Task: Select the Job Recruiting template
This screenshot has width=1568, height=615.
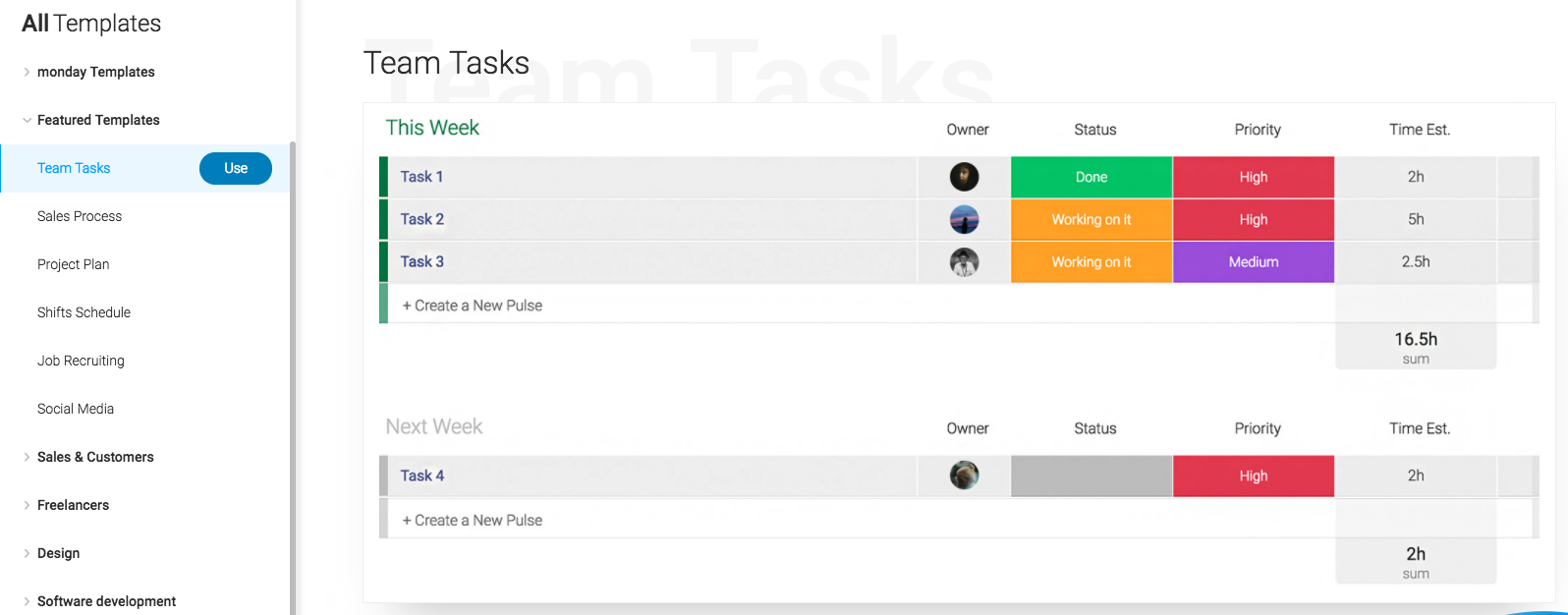Action: tap(81, 361)
